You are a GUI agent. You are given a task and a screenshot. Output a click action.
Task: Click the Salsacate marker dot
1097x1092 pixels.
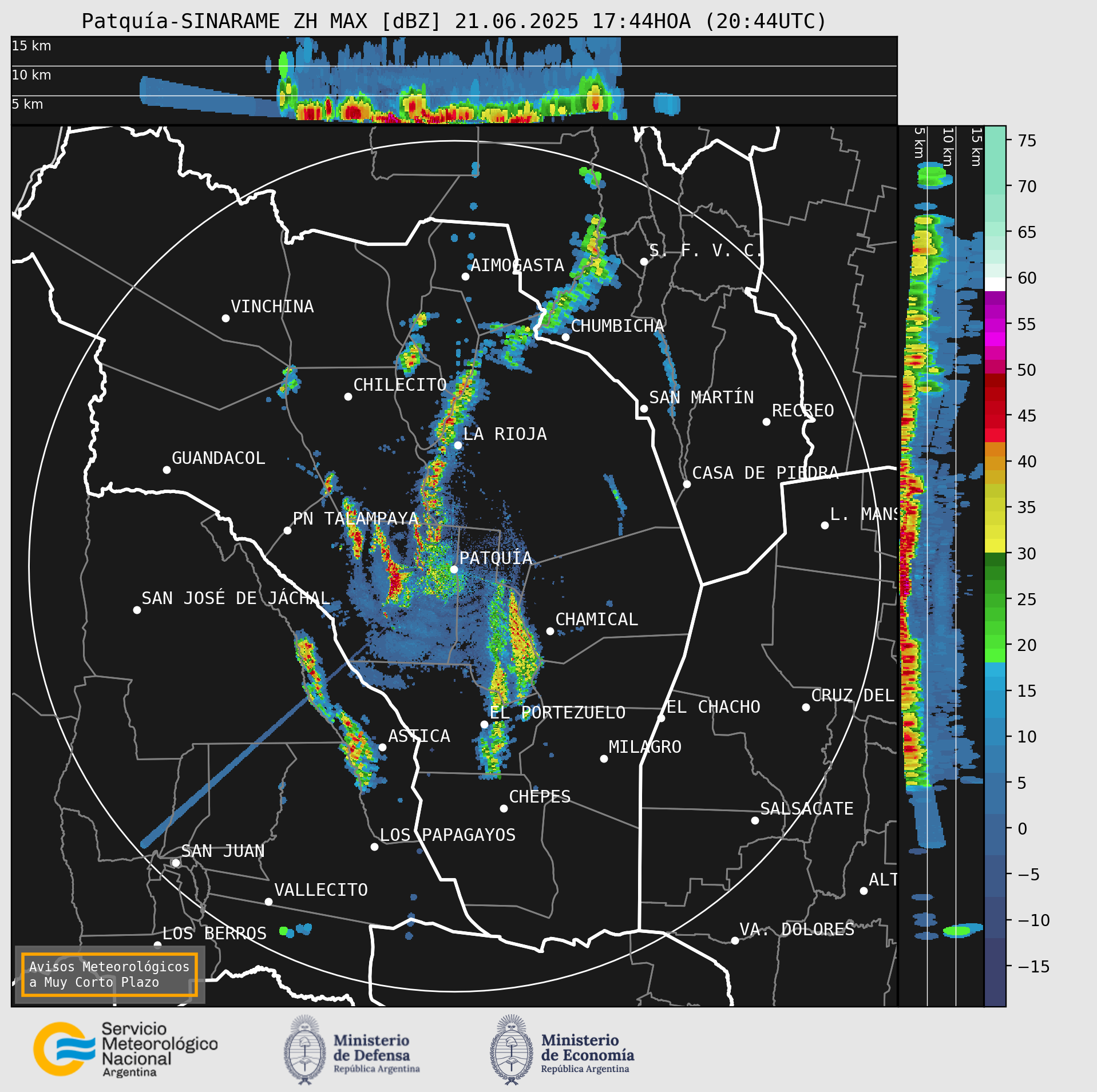(x=755, y=820)
